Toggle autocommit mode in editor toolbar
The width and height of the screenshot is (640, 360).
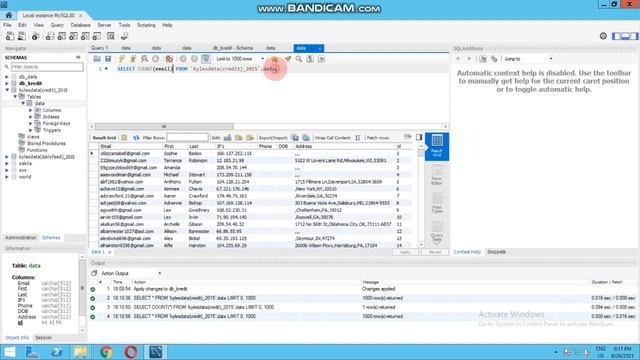tap(205, 59)
